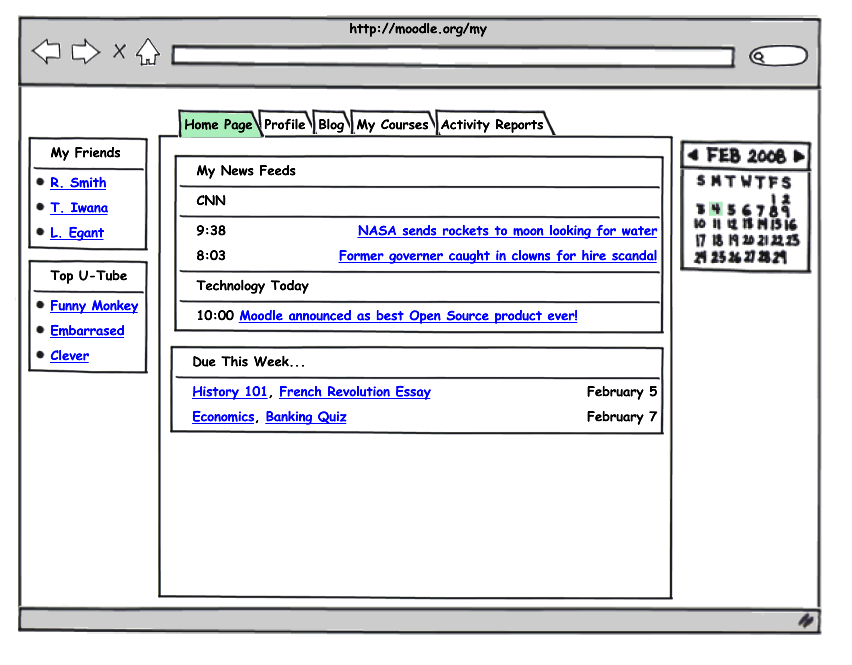Open the Embarrased video link
This screenshot has height=665, width=852.
coord(87,330)
